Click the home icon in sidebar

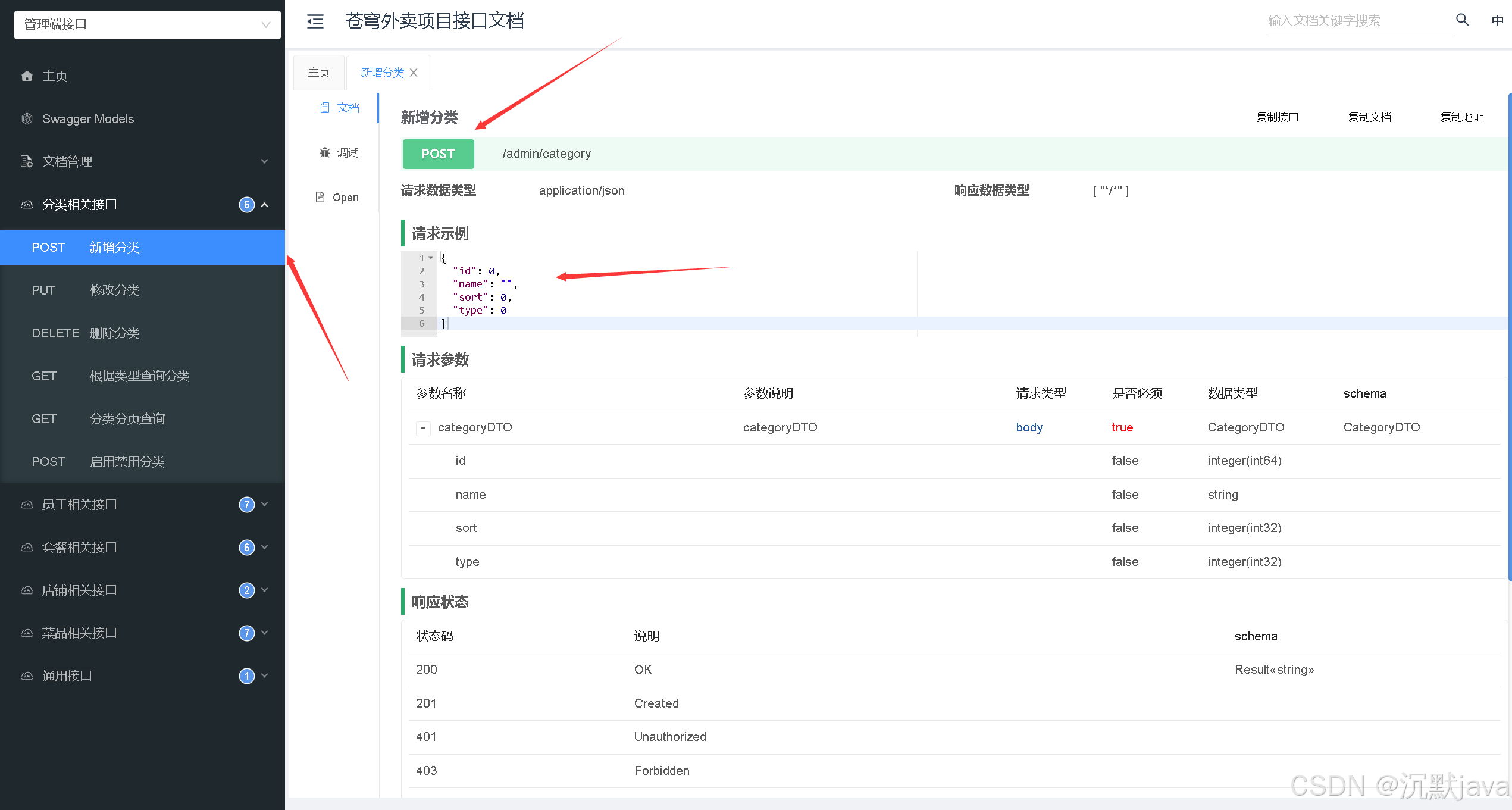click(27, 76)
